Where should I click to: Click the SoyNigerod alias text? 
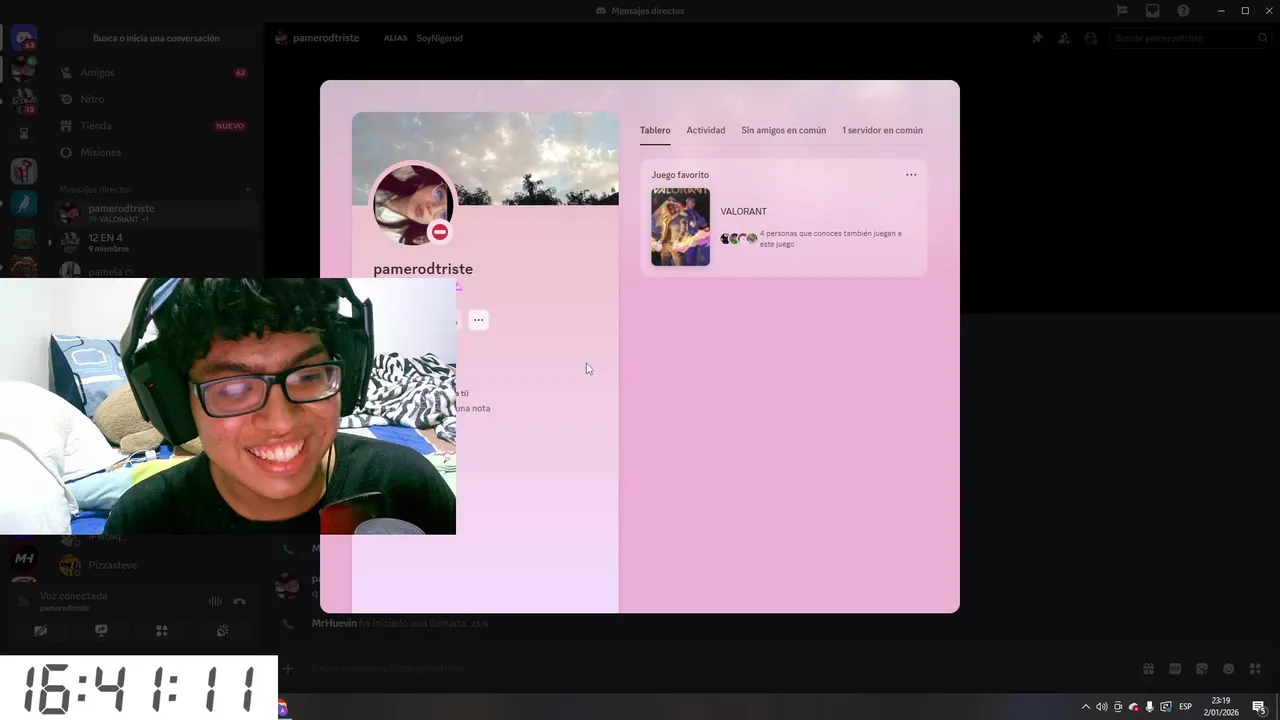[x=440, y=38]
